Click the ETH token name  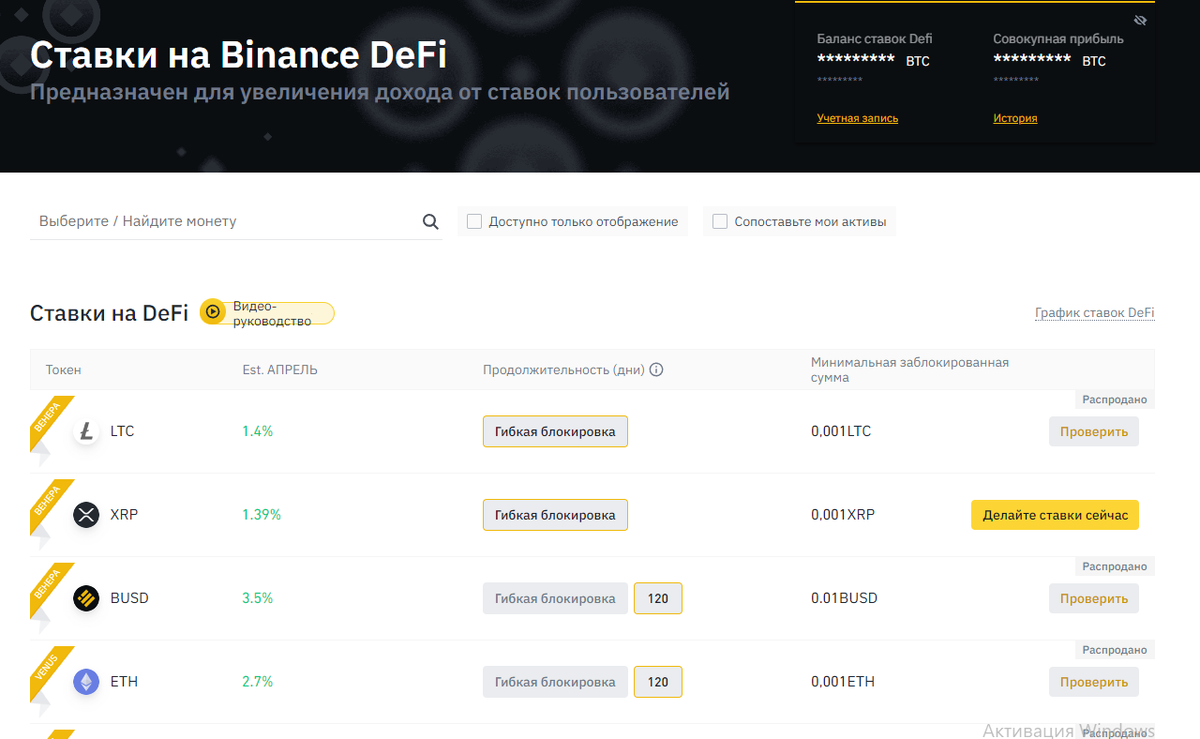pos(124,682)
